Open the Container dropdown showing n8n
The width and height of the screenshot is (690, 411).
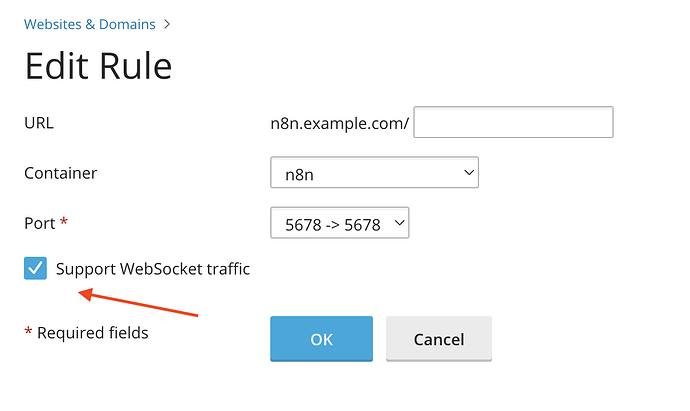[374, 173]
